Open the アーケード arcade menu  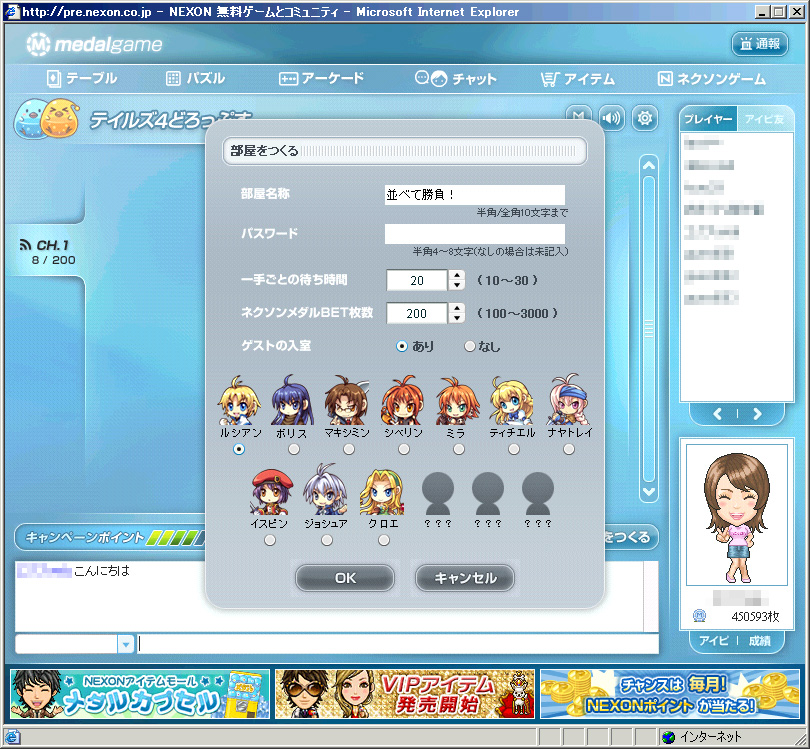tap(321, 79)
